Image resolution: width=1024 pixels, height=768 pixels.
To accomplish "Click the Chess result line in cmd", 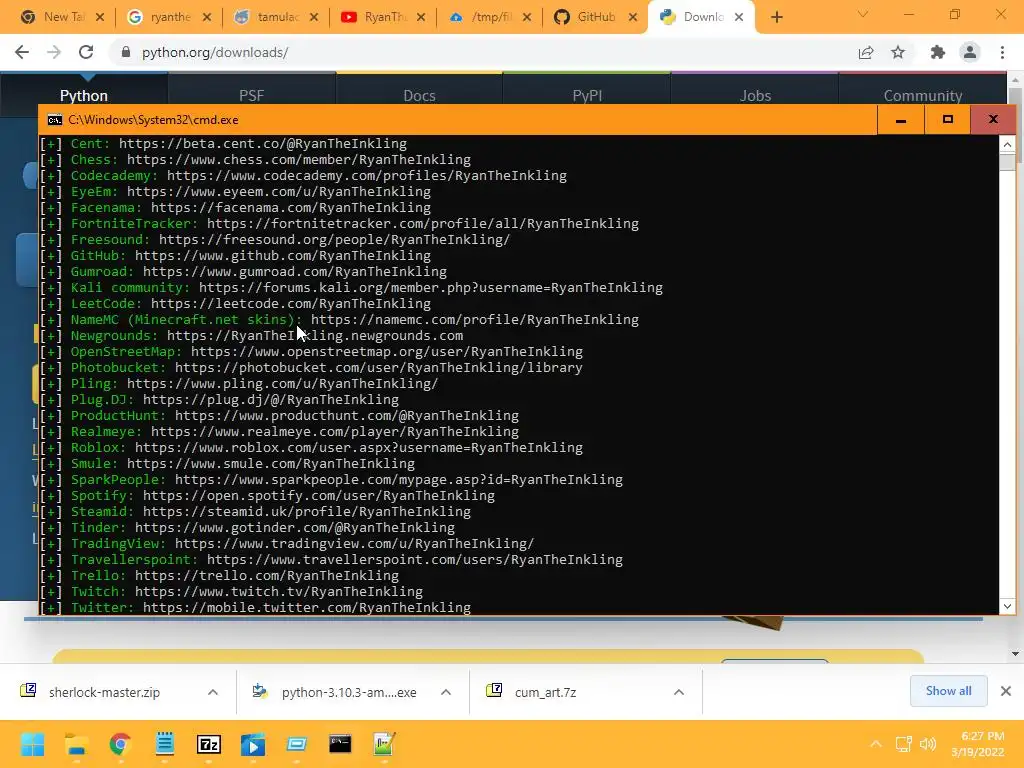I will coord(256,159).
